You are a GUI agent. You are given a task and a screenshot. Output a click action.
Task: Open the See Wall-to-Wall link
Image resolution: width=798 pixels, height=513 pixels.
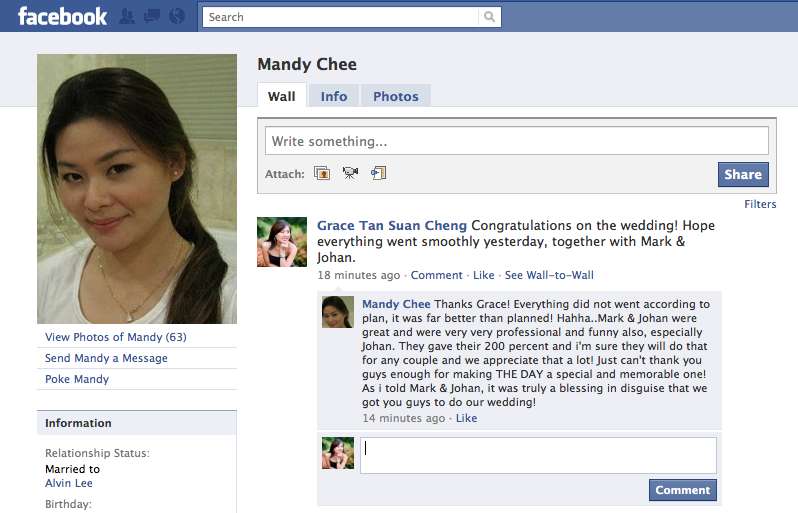pyautogui.click(x=549, y=275)
